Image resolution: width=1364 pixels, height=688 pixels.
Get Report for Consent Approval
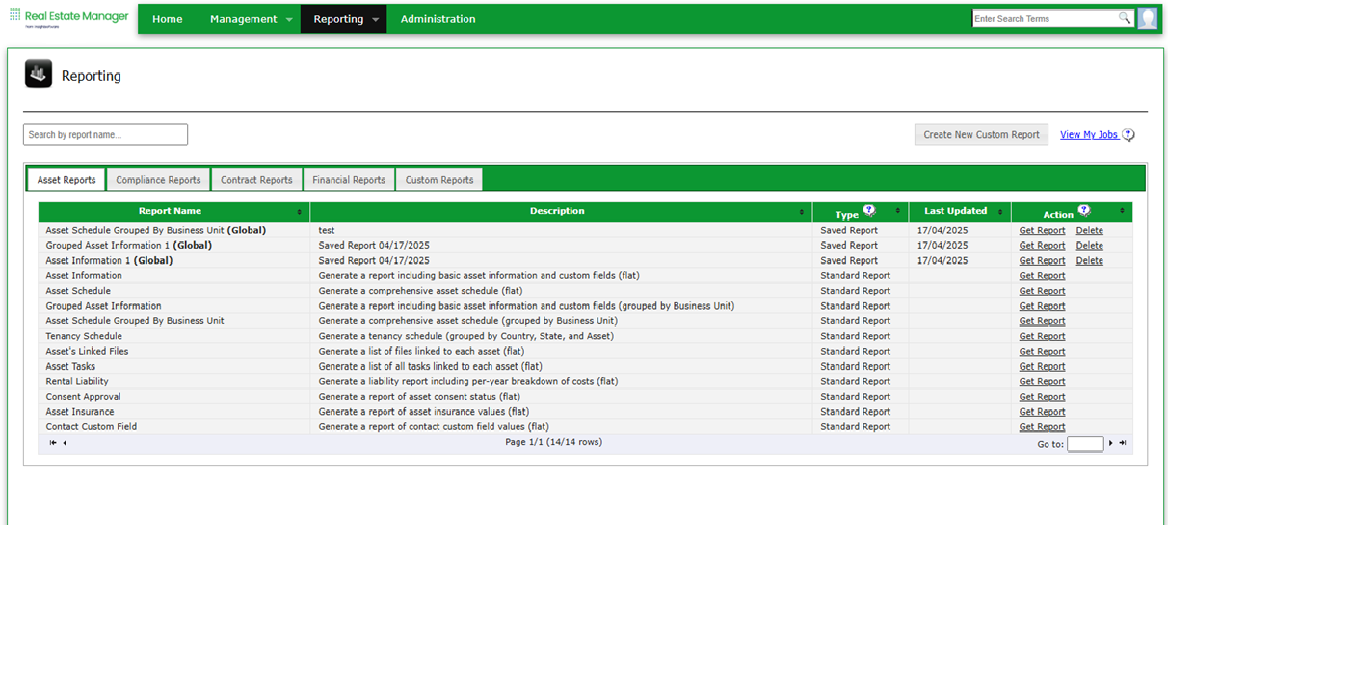point(1042,396)
